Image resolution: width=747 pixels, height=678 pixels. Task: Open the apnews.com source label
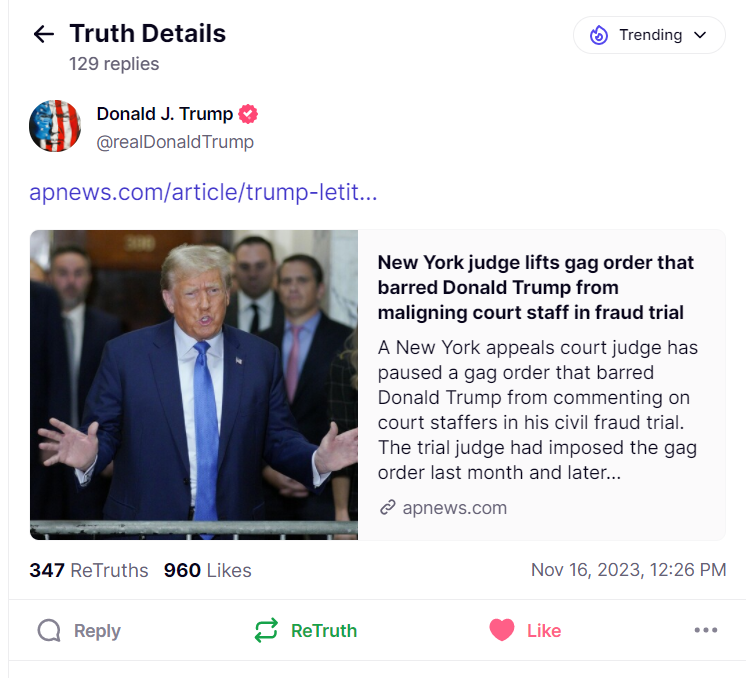(454, 508)
